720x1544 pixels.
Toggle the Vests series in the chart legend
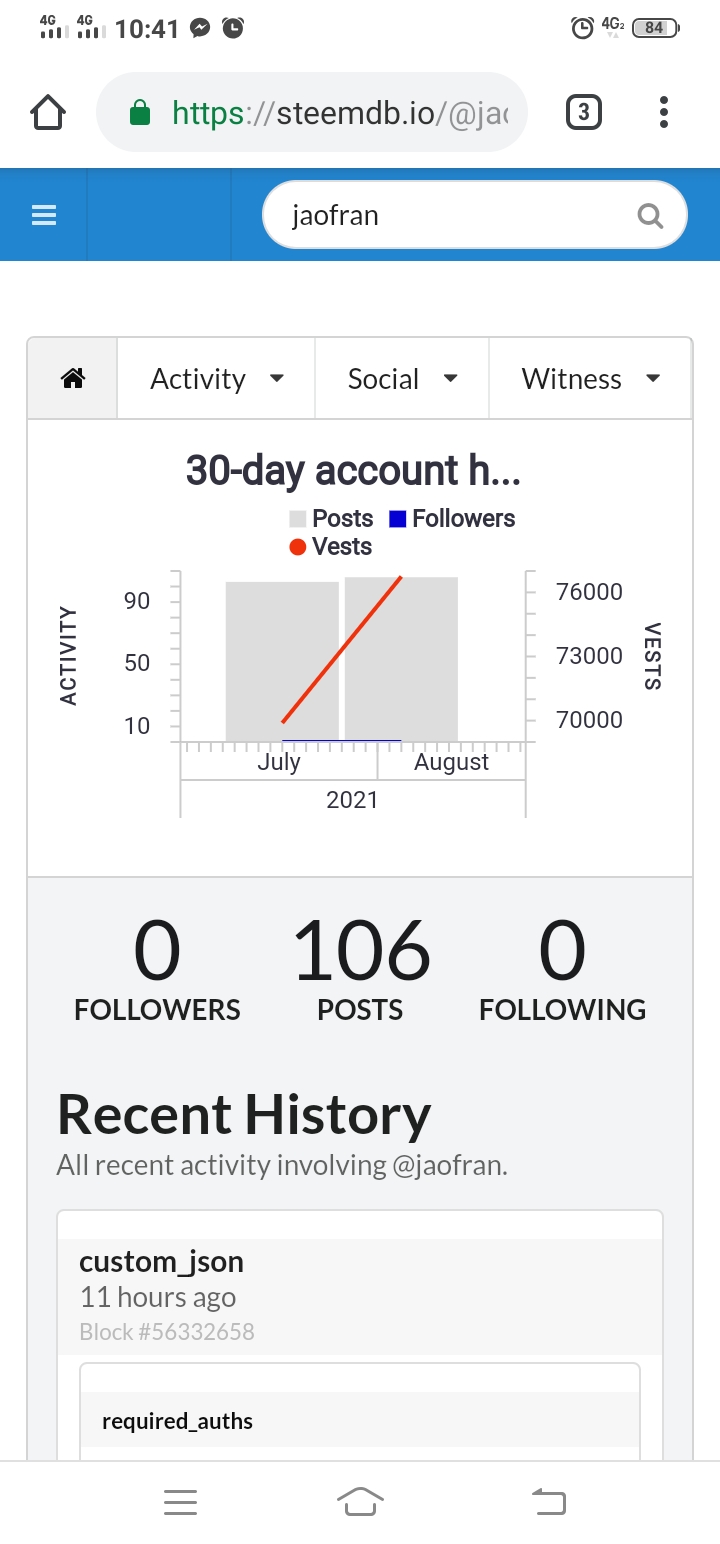(331, 546)
